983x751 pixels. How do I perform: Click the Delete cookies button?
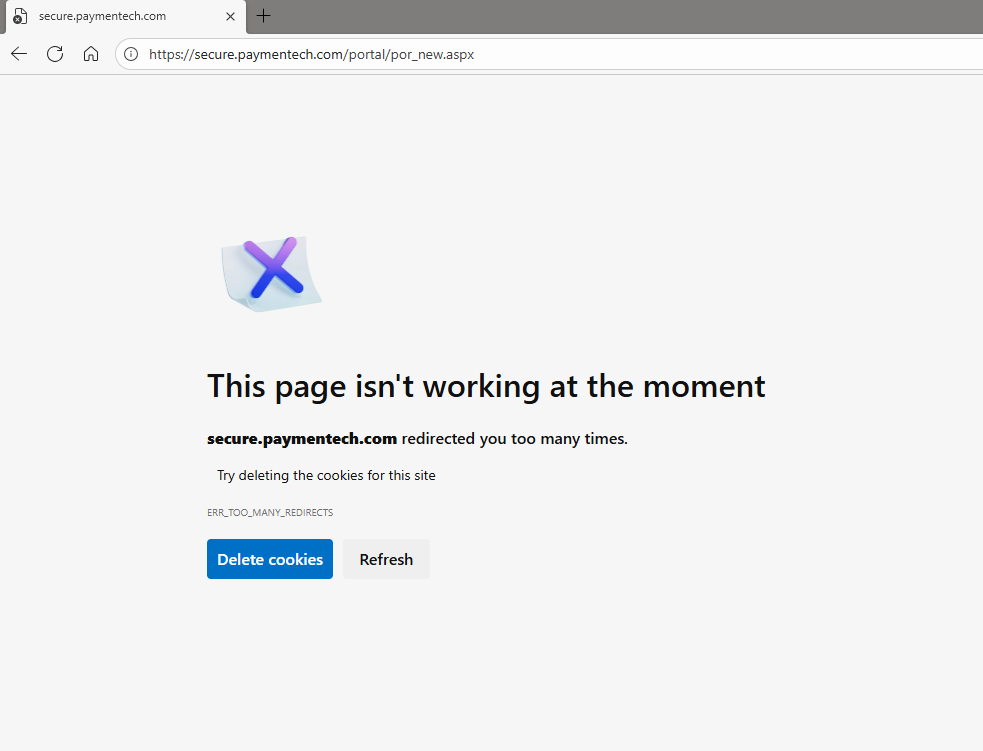tap(270, 559)
